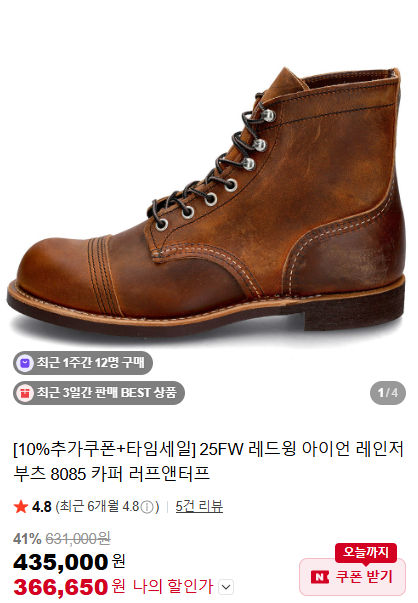The image size is (418, 603).
Task: Click the red 366,650 discounted price
Action: coord(60,587)
